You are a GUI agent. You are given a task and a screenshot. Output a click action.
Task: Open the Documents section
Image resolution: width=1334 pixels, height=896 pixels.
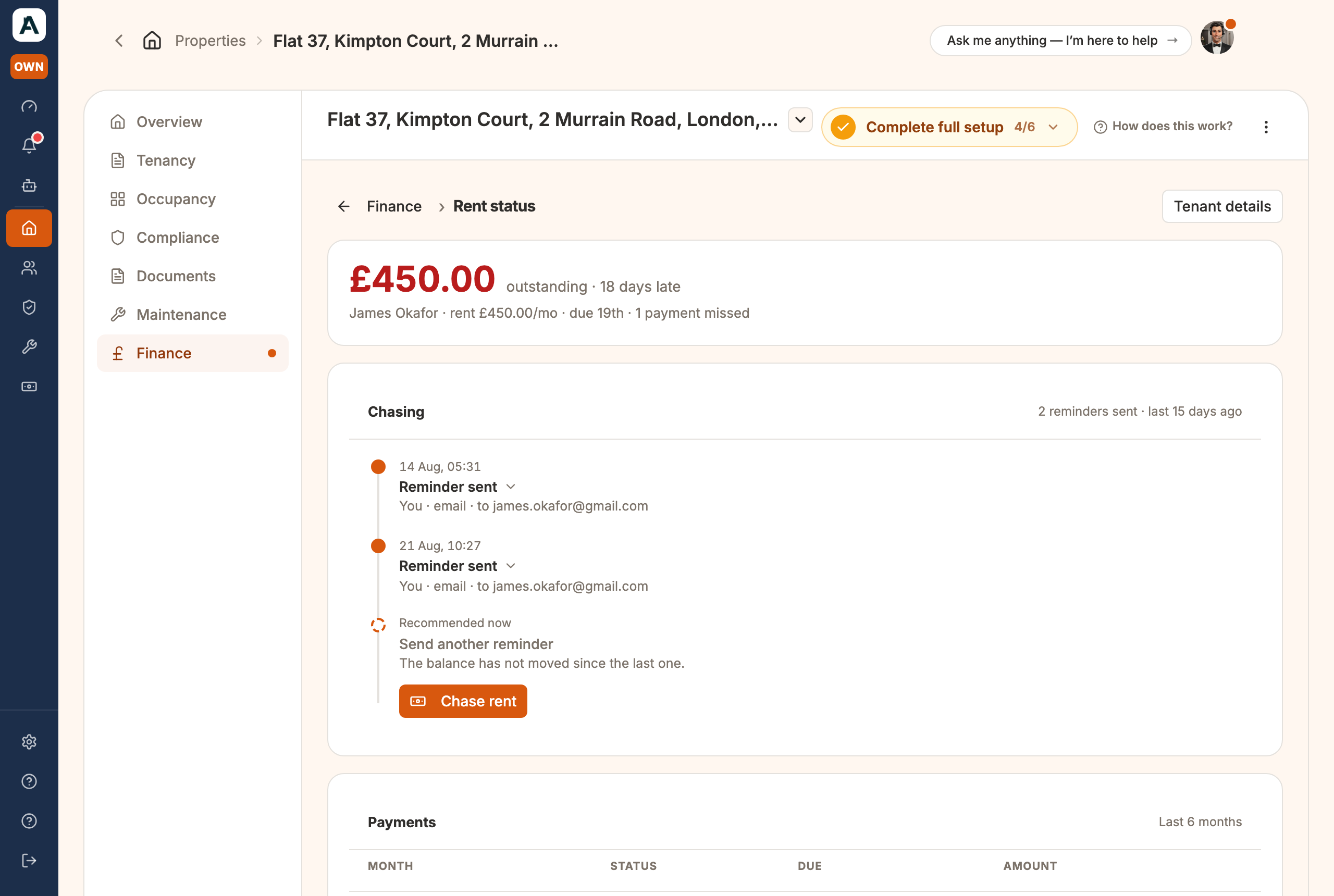[x=193, y=276]
